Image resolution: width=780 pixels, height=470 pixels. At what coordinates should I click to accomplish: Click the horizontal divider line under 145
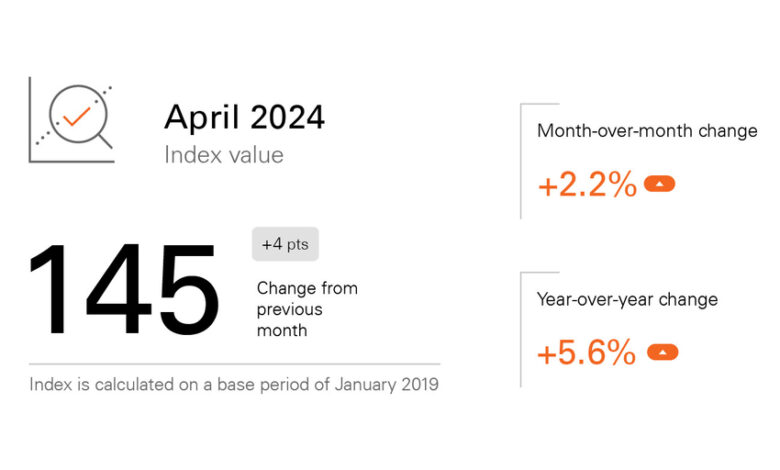pyautogui.click(x=234, y=364)
